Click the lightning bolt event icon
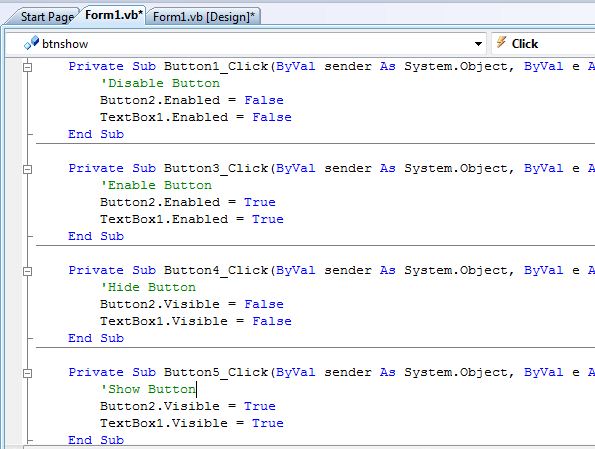Viewport: 595px width, 449px height. (x=502, y=43)
